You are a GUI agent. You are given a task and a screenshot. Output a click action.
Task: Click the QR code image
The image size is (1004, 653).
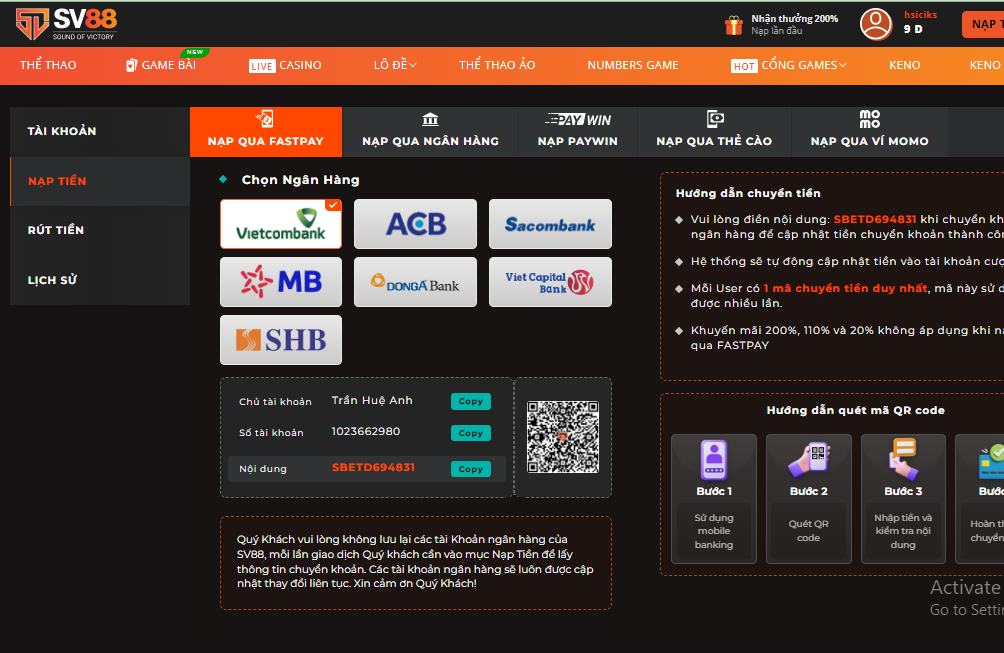(563, 437)
